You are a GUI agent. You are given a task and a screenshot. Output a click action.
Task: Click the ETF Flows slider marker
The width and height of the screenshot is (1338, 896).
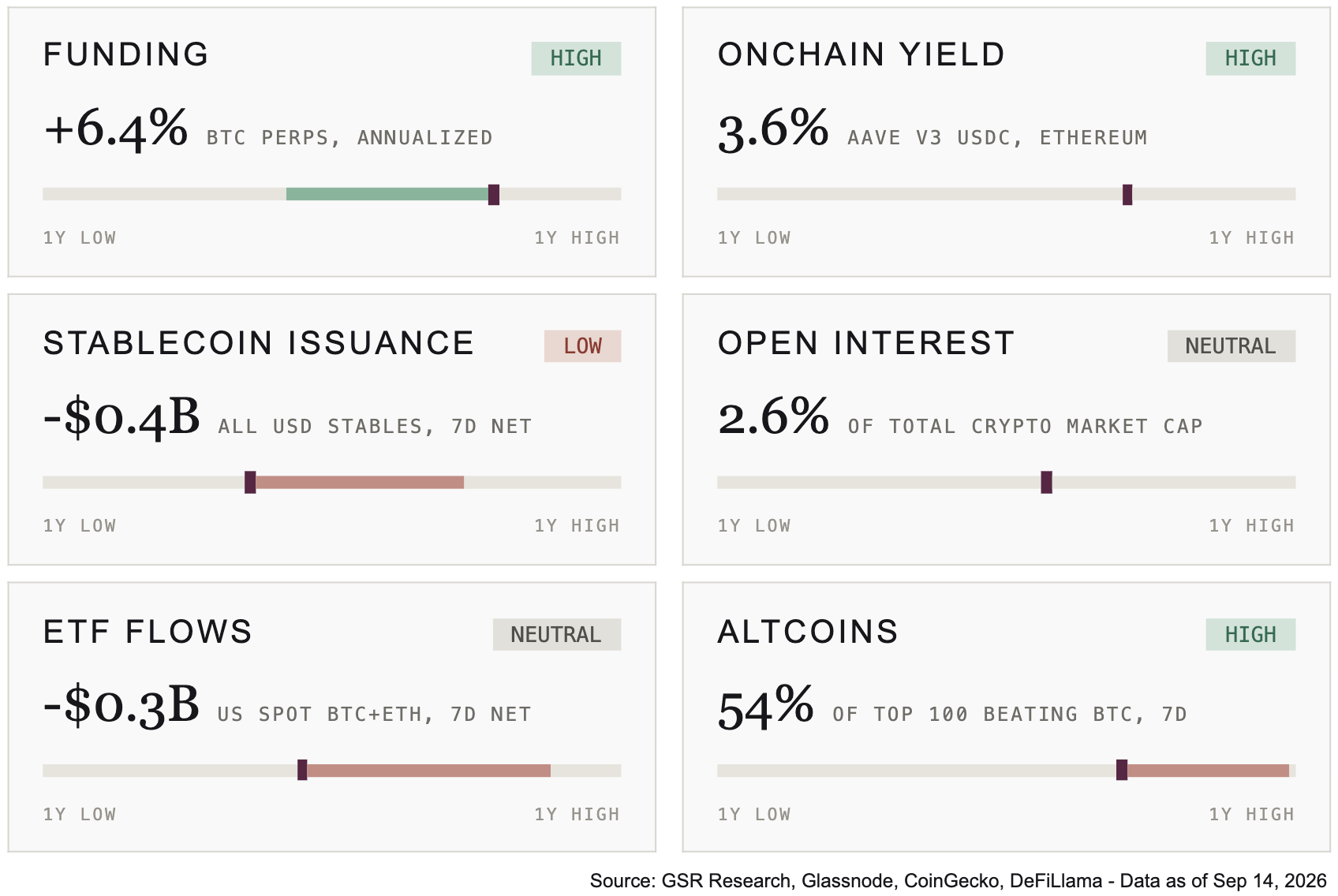click(x=302, y=770)
